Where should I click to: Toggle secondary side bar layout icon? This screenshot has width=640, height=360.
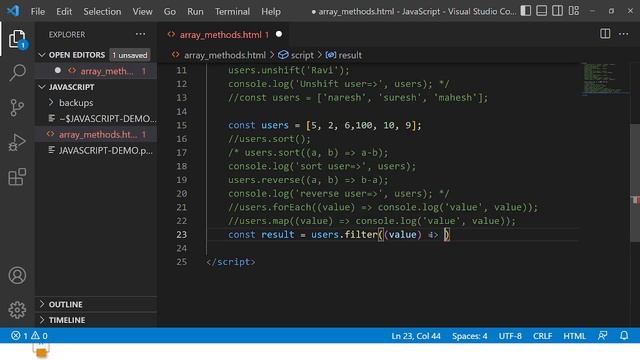(x=558, y=11)
